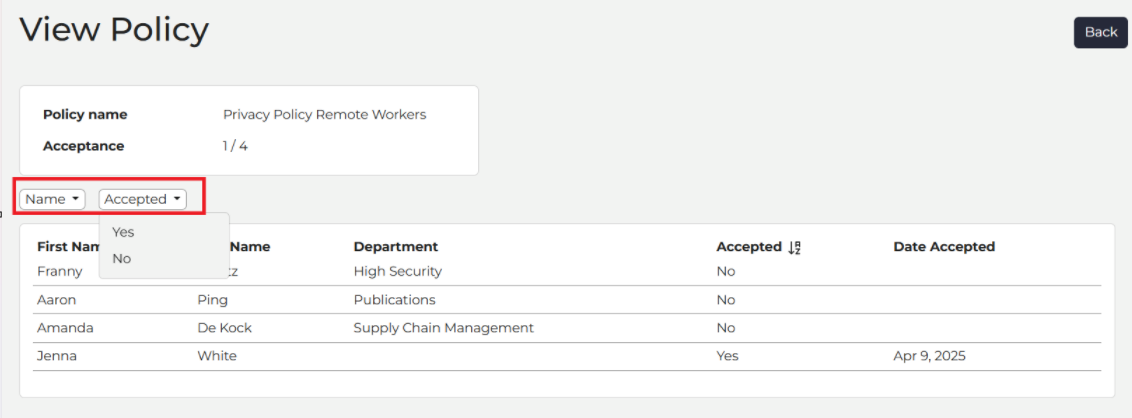Viewport: 1132px width, 418px height.
Task: Click on Amanda in the table
Action: 65,328
